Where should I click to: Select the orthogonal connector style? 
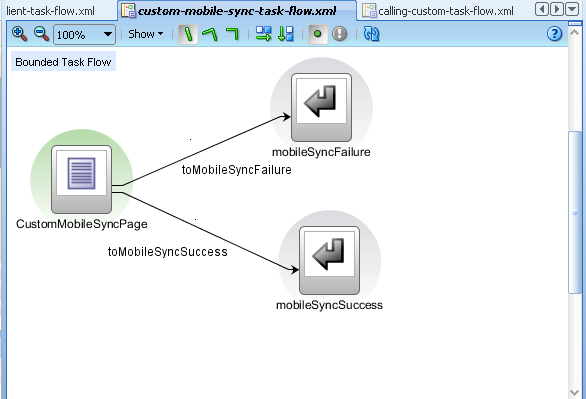point(232,34)
